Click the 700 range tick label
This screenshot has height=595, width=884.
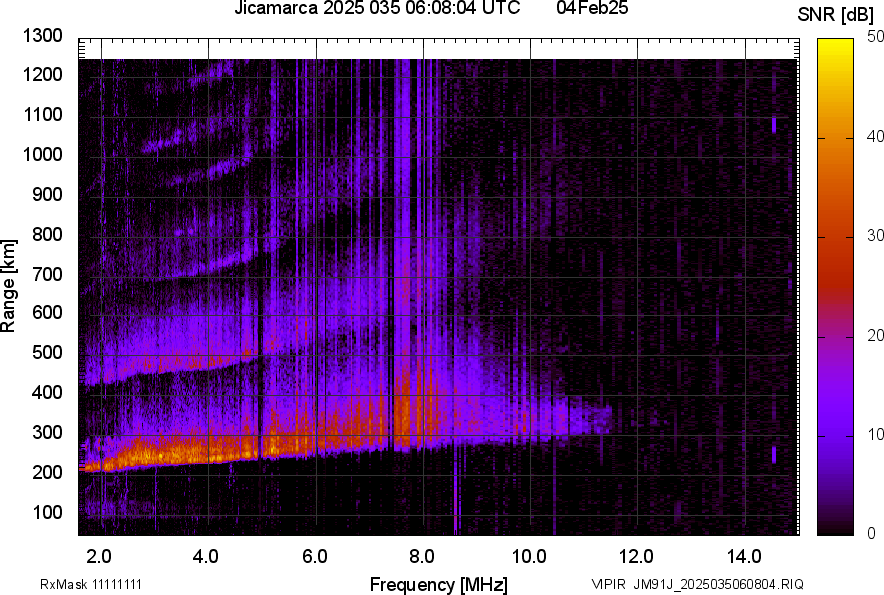47,274
